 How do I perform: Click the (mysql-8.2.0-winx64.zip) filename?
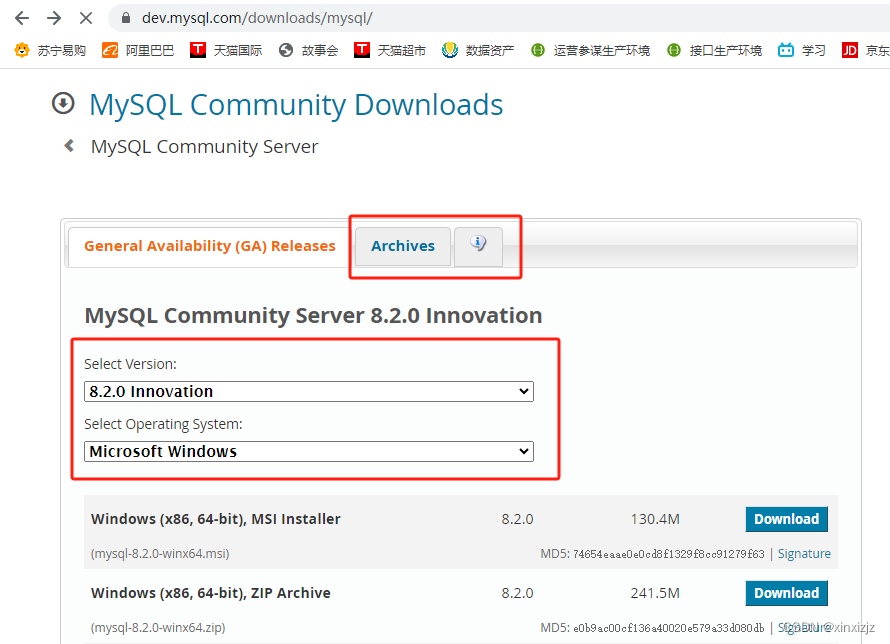coord(158,628)
